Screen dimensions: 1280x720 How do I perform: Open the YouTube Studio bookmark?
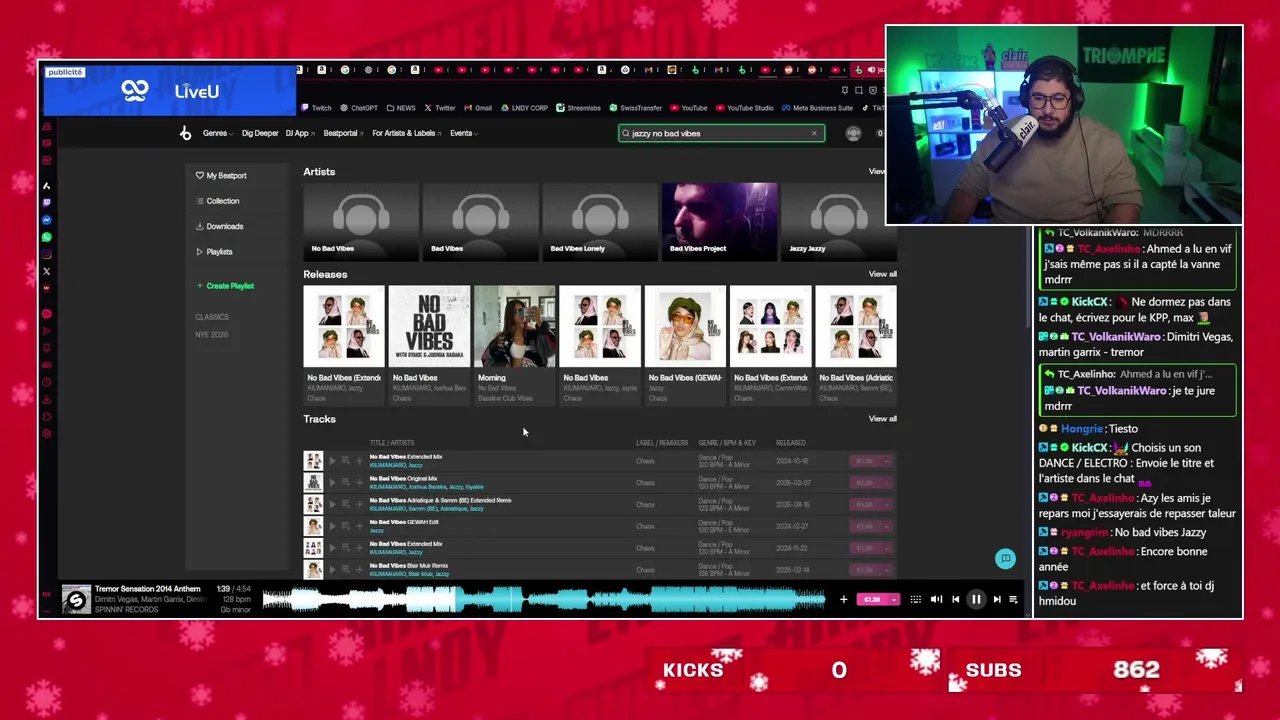tap(745, 108)
